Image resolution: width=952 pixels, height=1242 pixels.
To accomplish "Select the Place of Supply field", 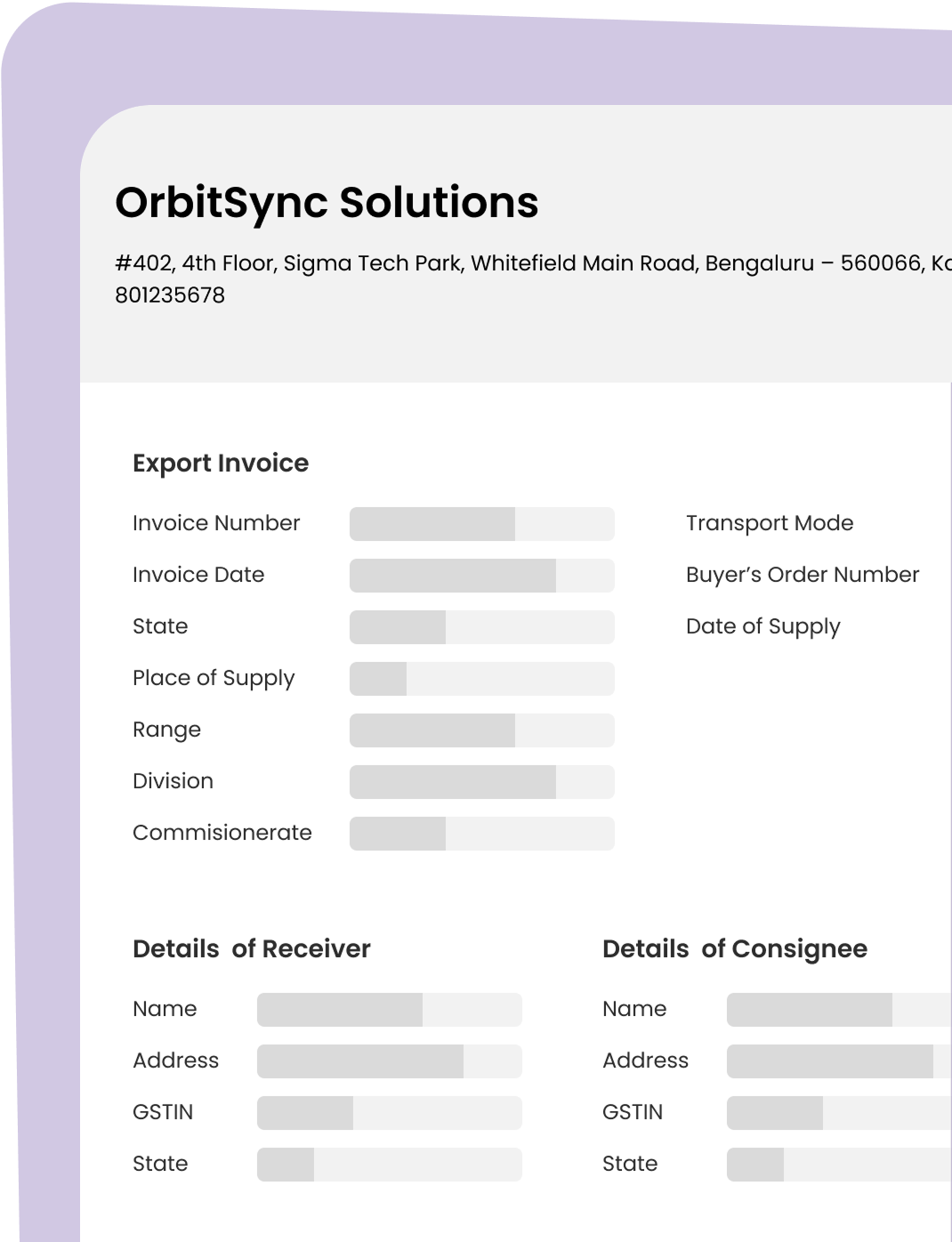I will pos(481,679).
